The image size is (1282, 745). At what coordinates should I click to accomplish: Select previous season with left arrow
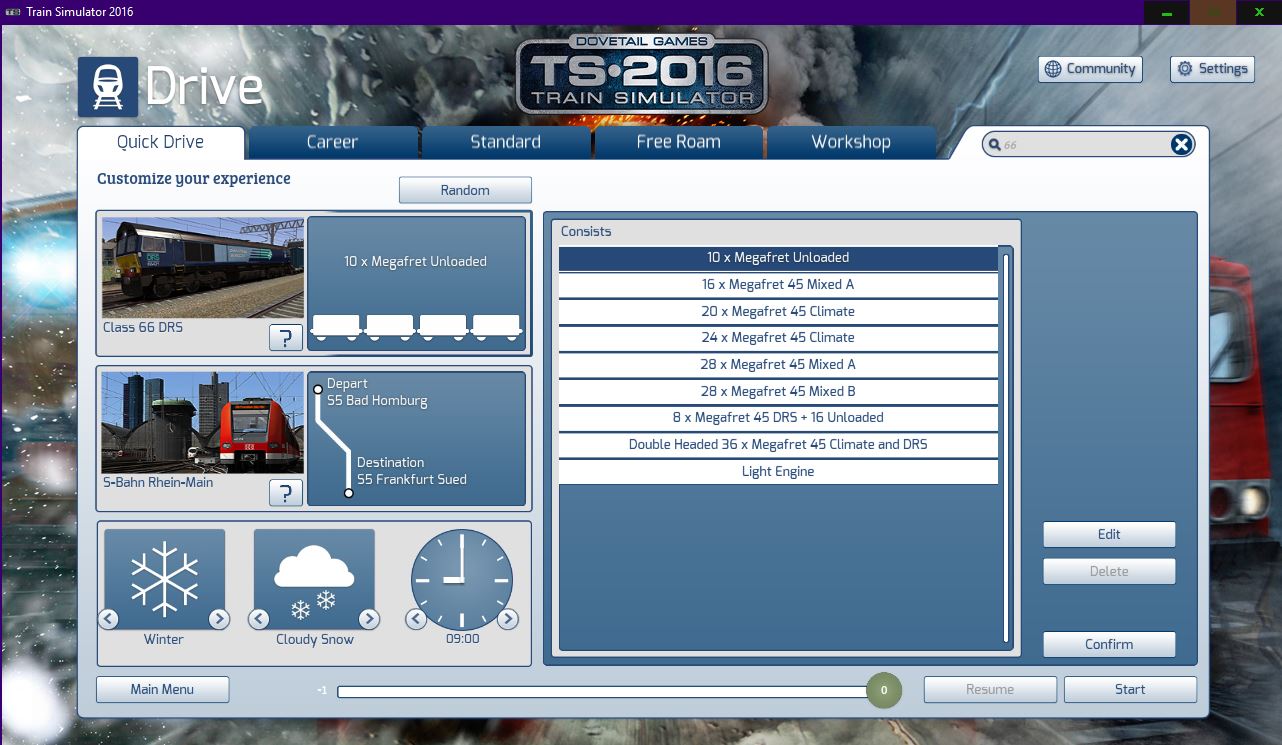point(108,619)
